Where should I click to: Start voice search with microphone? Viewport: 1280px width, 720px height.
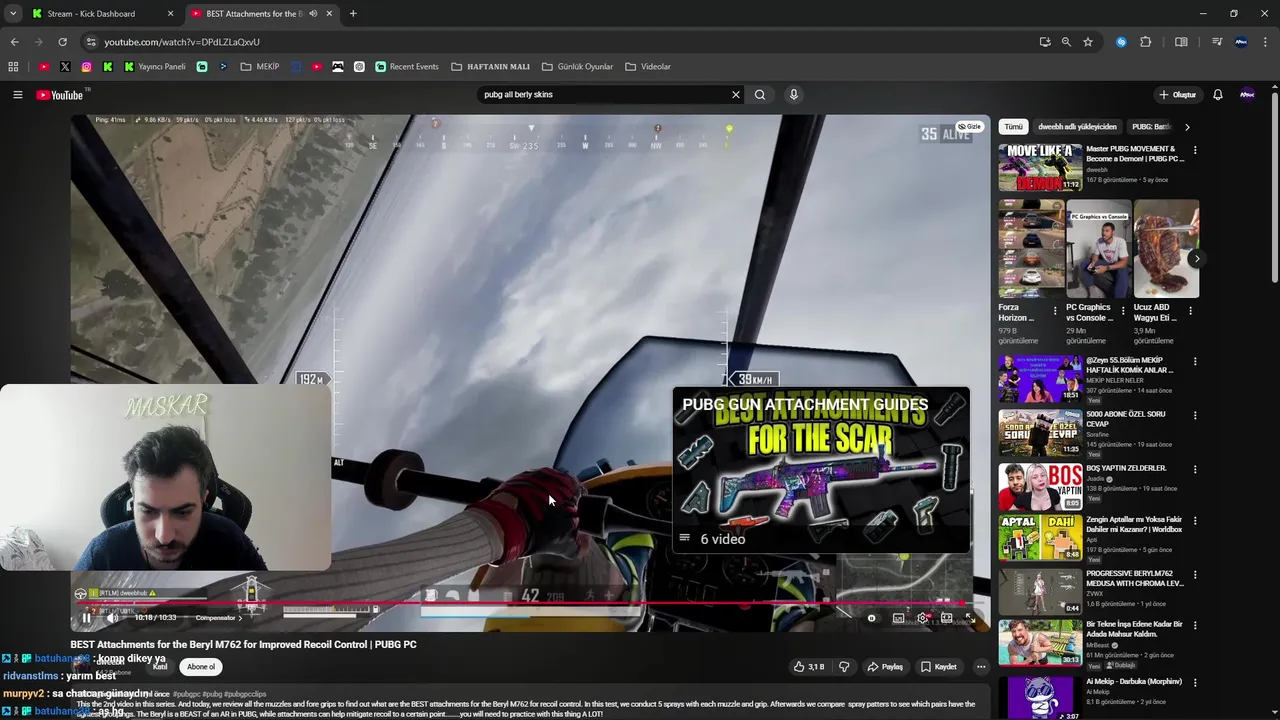[794, 95]
